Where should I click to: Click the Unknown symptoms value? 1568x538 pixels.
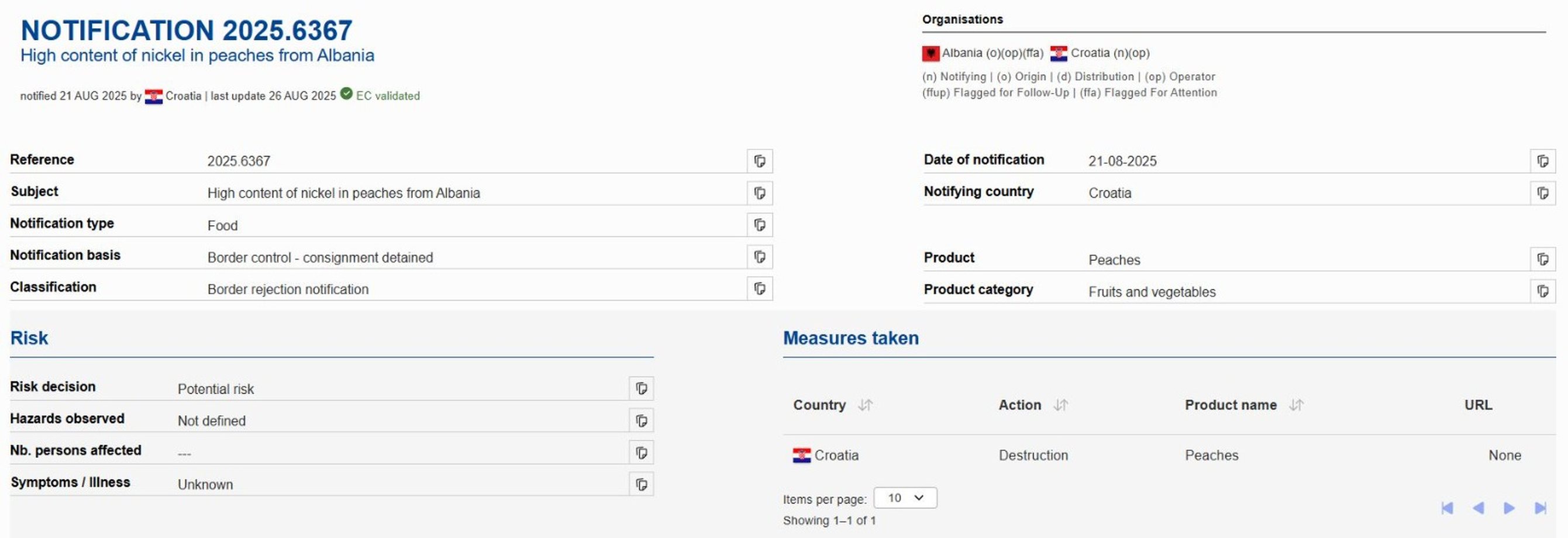(x=205, y=484)
